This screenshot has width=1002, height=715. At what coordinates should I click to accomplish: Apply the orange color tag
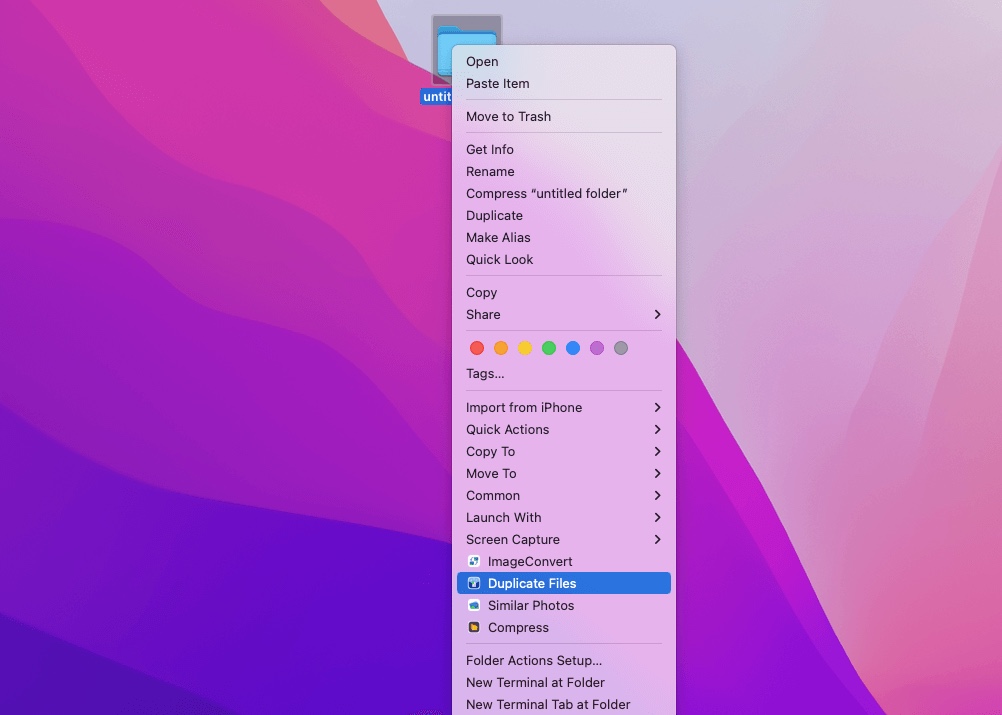tap(501, 348)
